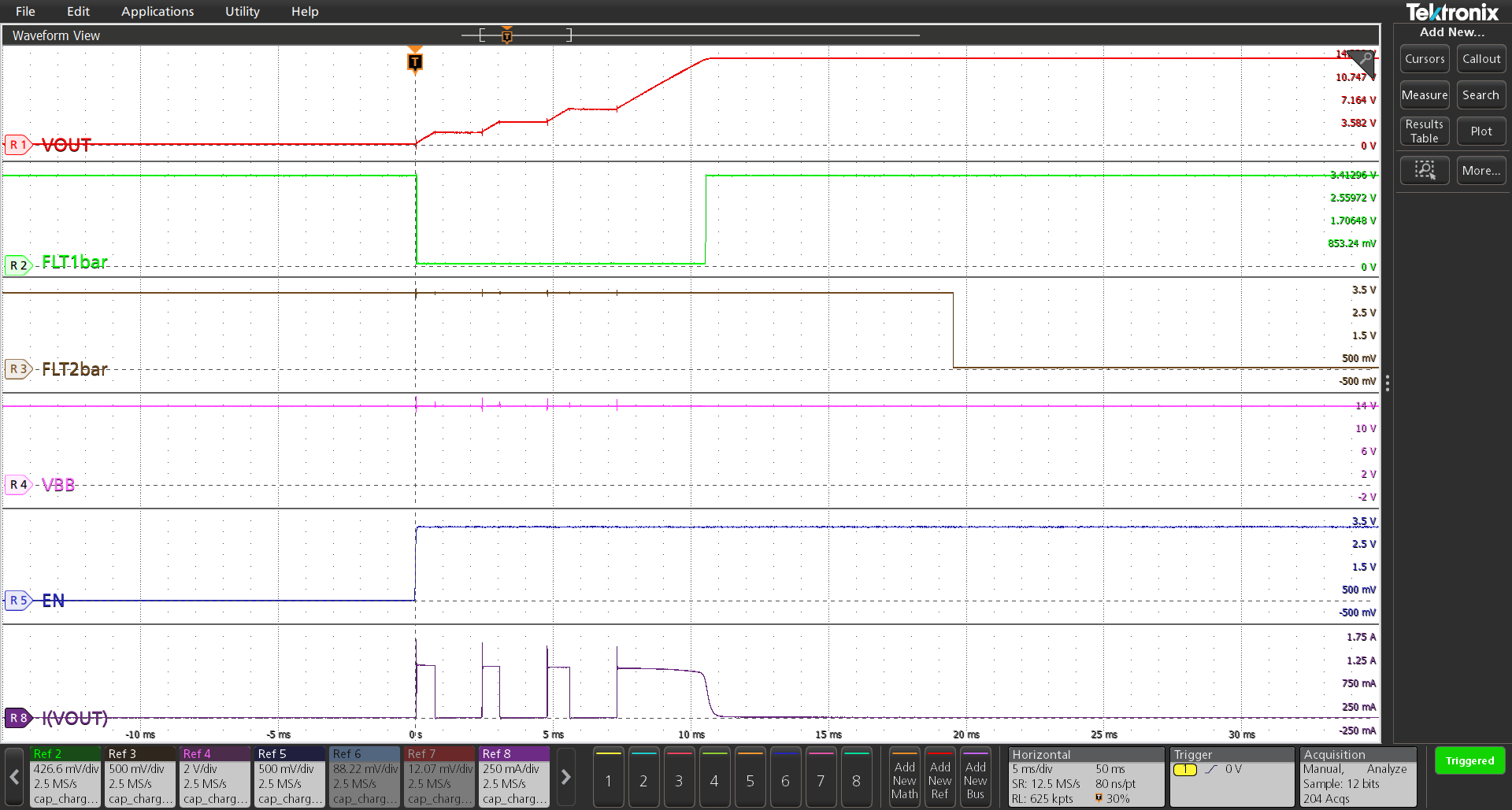Click the zoom magnifier icon button
This screenshot has width=1512, height=810.
click(x=1424, y=170)
